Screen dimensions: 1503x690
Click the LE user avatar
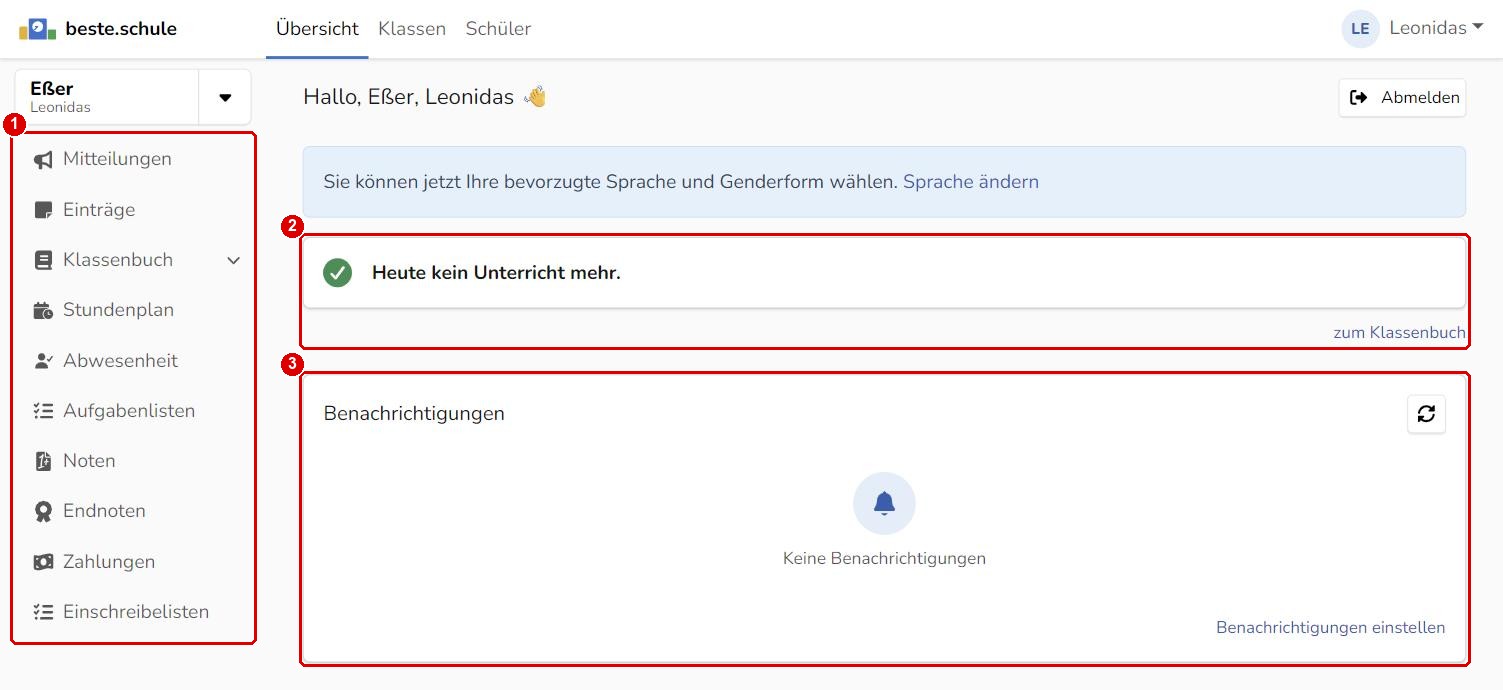tap(1360, 29)
